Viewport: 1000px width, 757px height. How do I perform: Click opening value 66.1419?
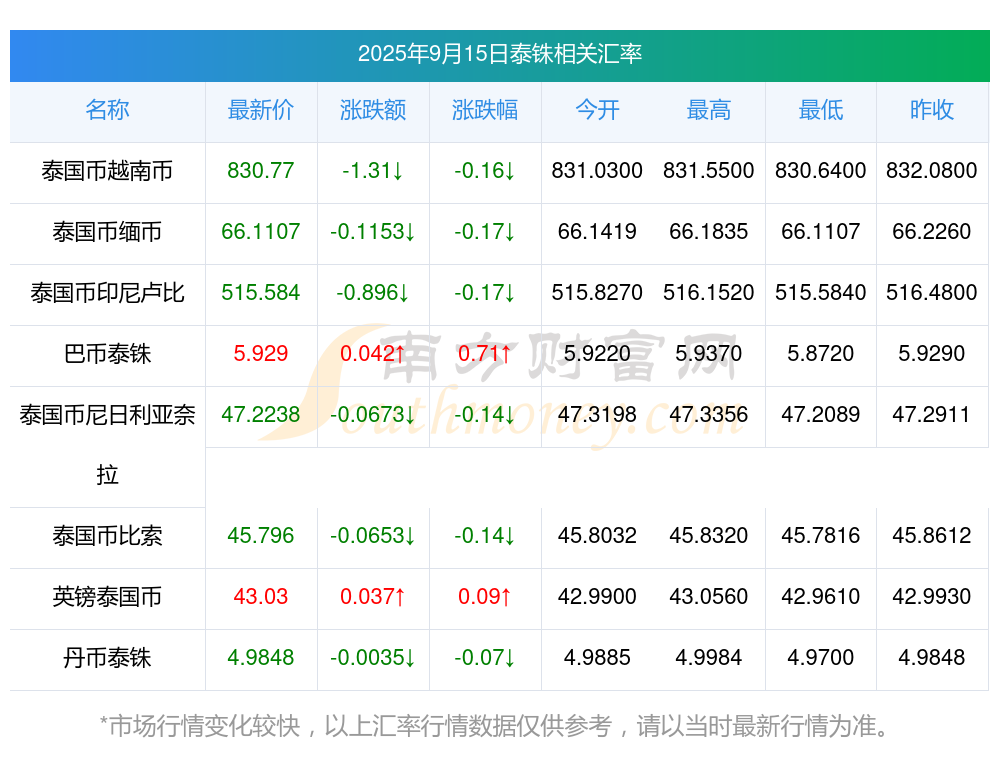(597, 232)
